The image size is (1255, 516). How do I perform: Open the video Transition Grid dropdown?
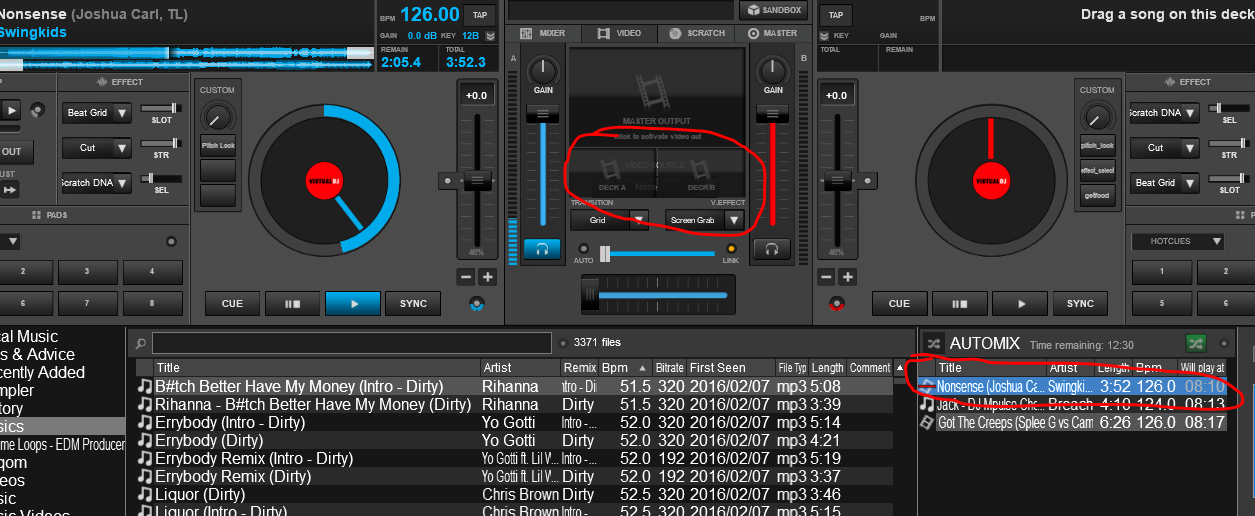(609, 220)
